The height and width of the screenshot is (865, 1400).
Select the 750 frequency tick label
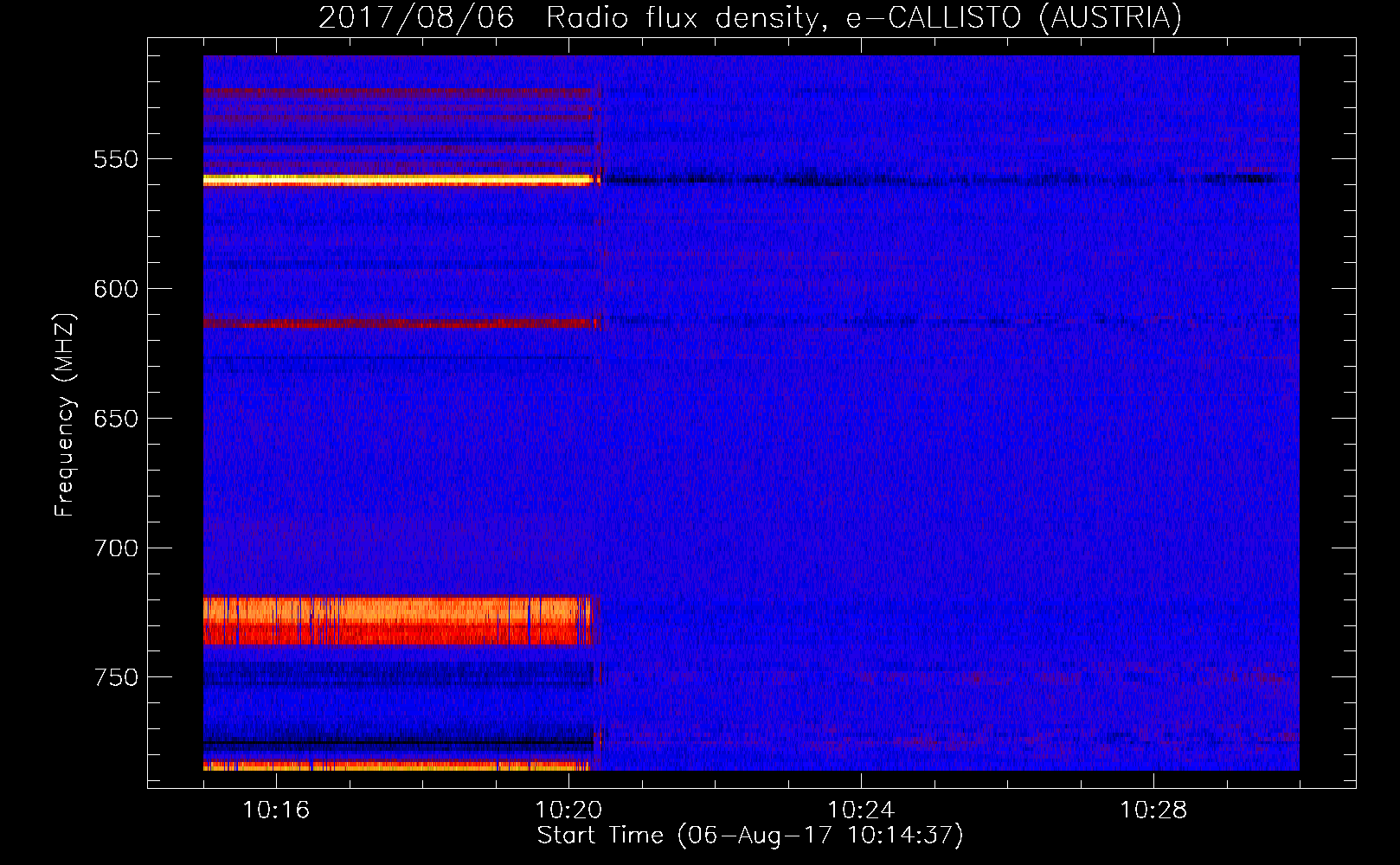pos(116,677)
